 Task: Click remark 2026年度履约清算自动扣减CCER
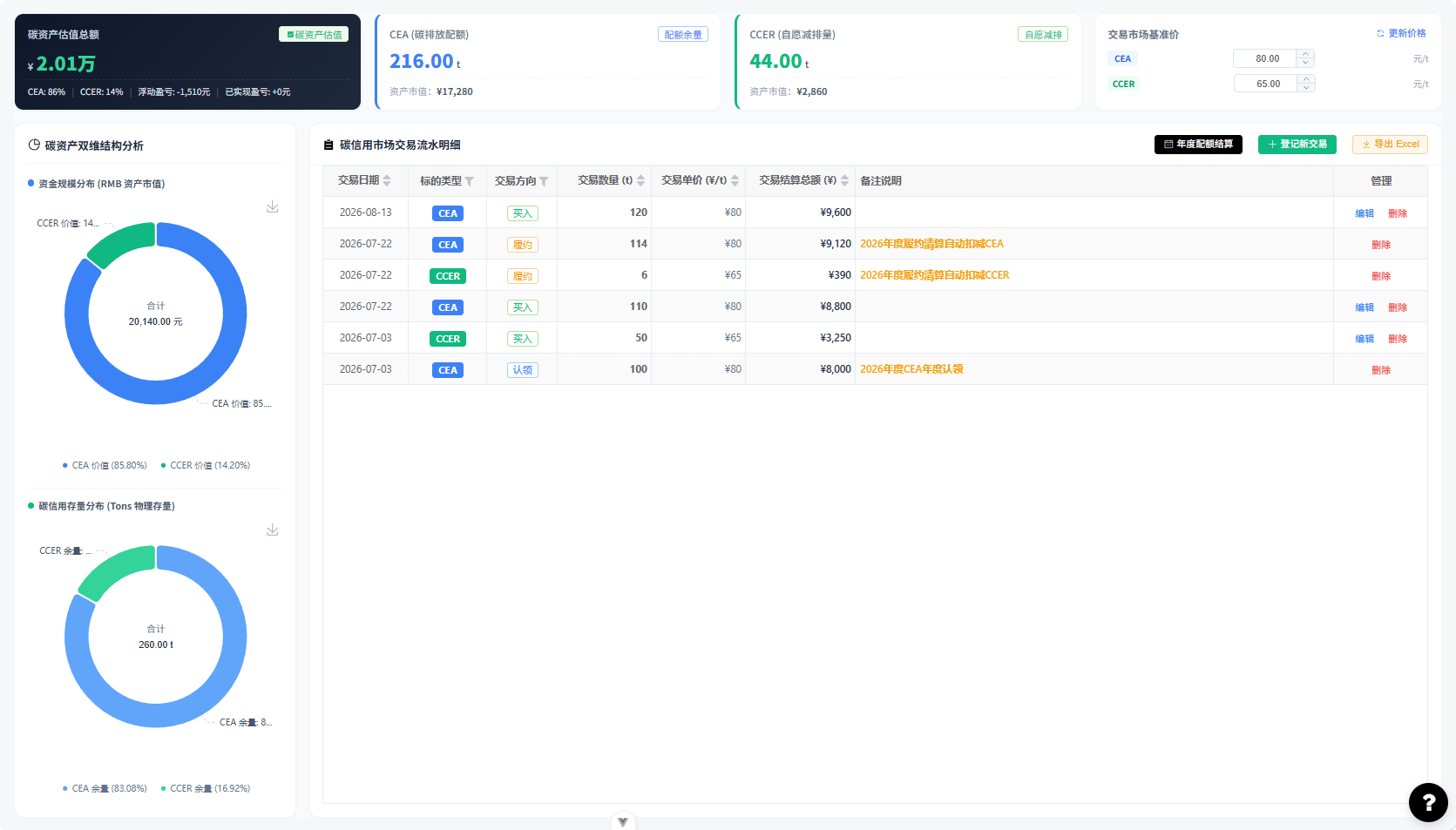tap(934, 275)
